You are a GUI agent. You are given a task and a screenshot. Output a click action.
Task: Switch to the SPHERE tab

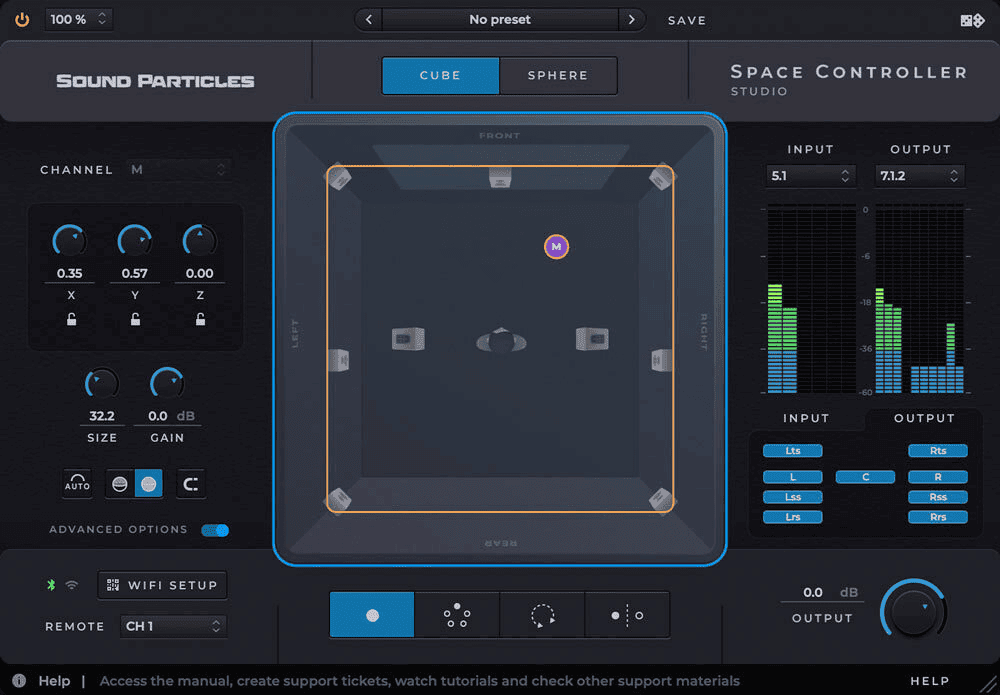[557, 75]
